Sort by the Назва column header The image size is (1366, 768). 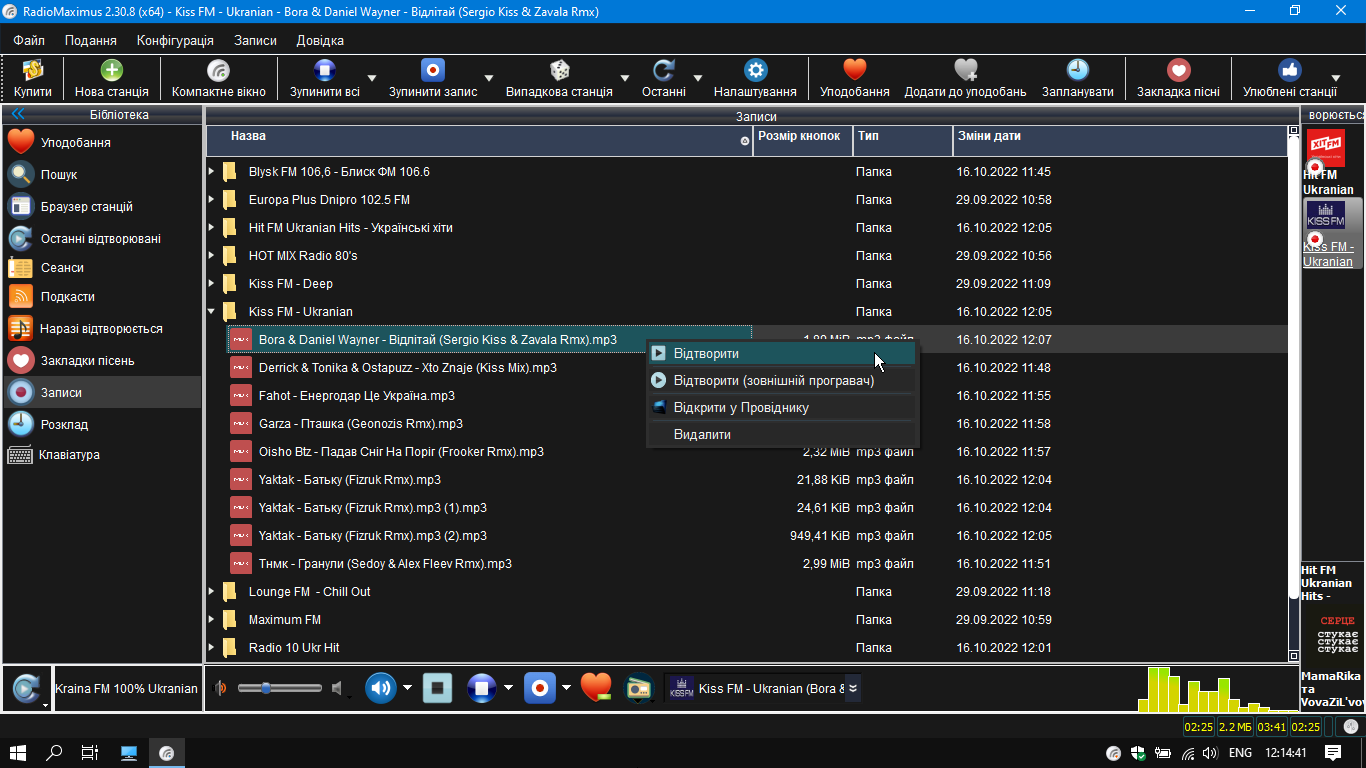[479, 141]
